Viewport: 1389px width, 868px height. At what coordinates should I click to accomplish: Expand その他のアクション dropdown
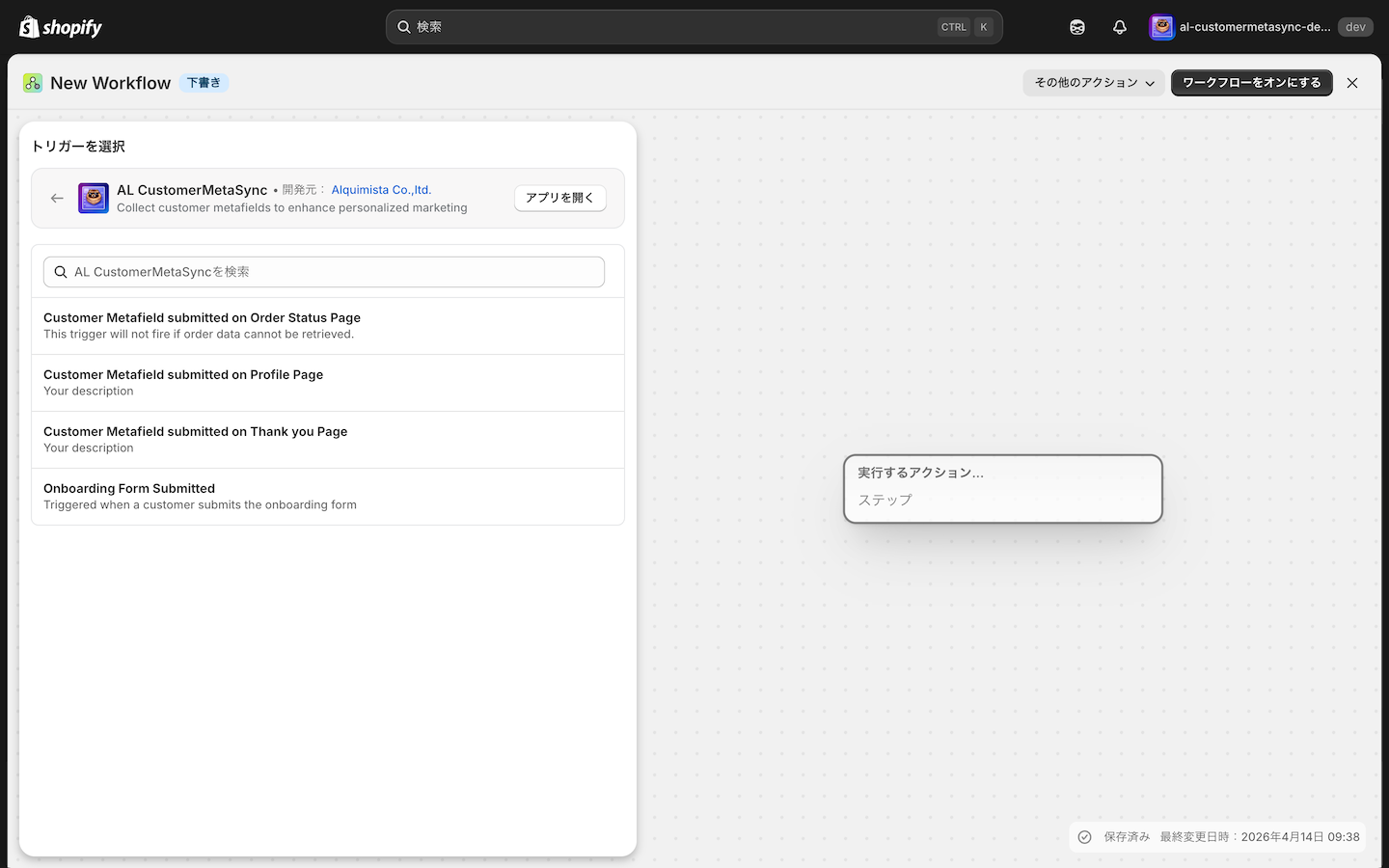[x=1094, y=83]
